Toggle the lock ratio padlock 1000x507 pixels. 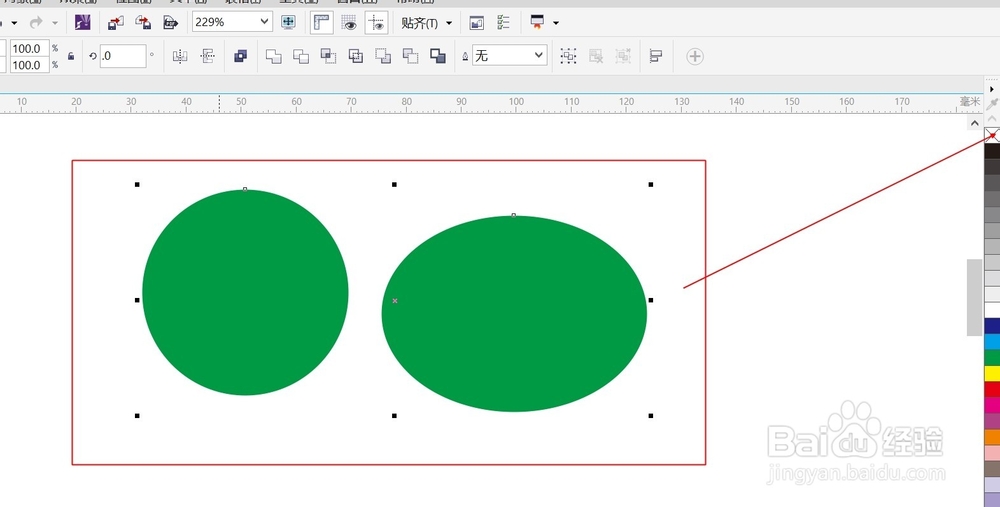[x=71, y=56]
